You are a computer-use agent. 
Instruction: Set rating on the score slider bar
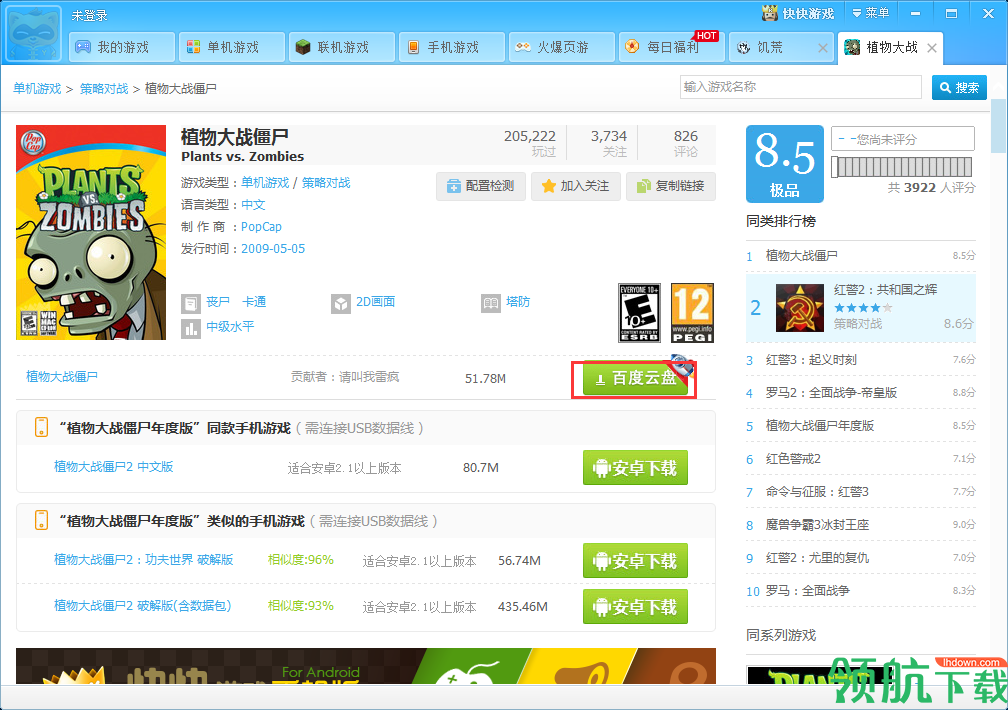pyautogui.click(x=902, y=167)
